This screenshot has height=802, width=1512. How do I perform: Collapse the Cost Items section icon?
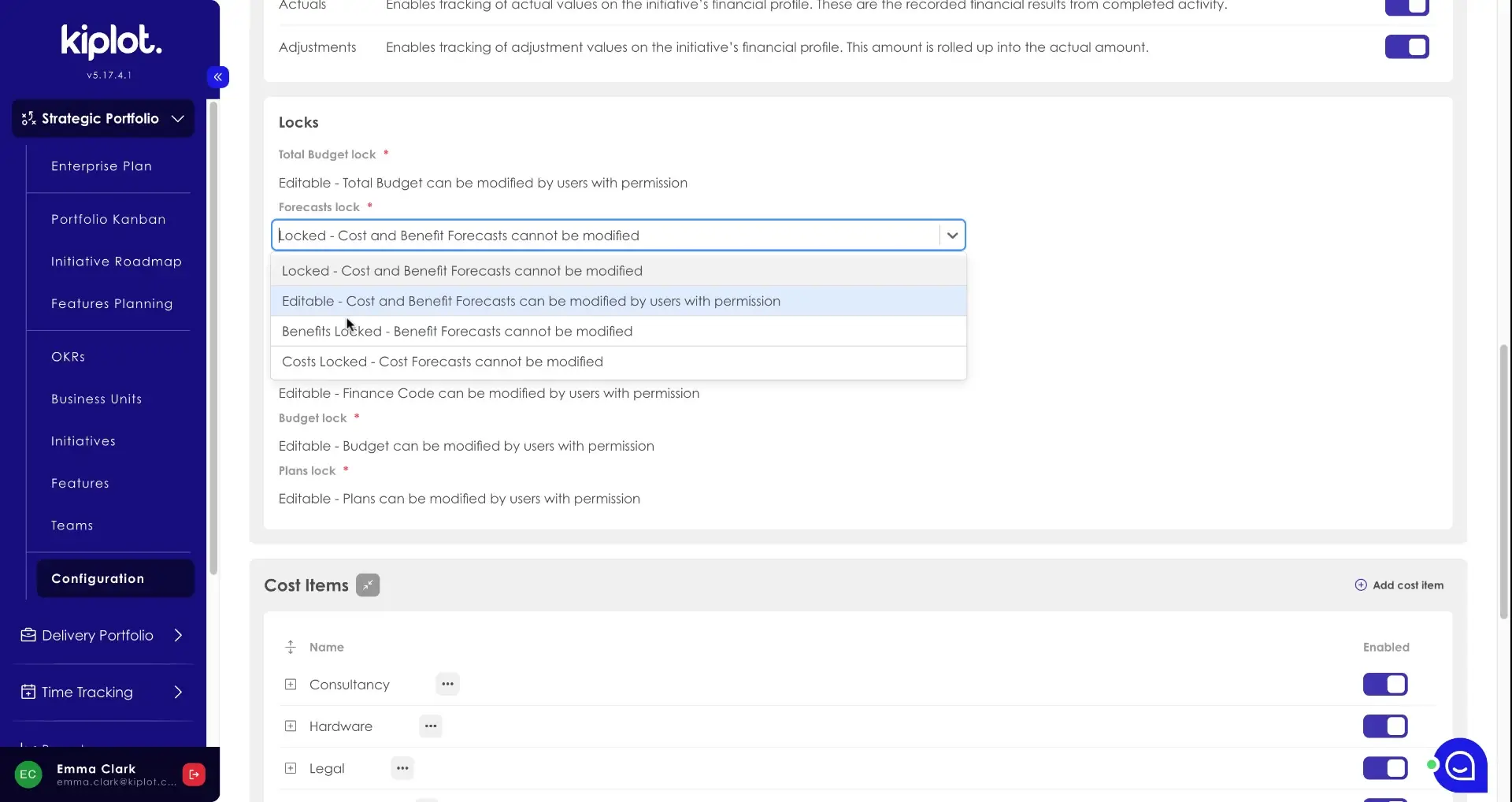click(368, 585)
